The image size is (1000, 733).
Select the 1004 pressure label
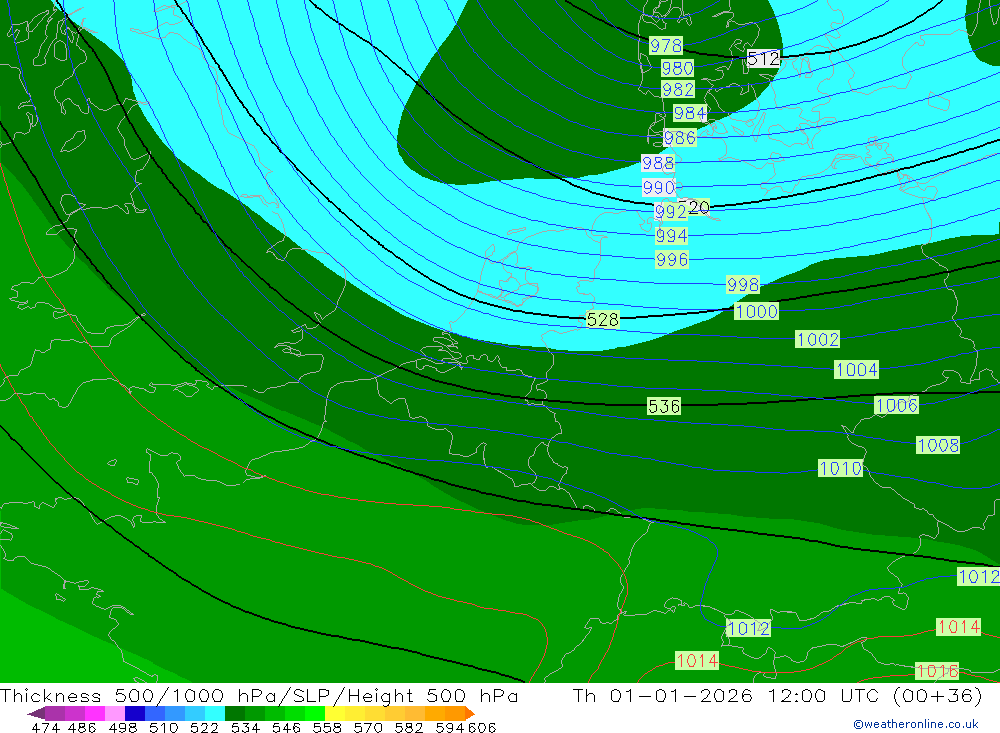click(x=857, y=369)
